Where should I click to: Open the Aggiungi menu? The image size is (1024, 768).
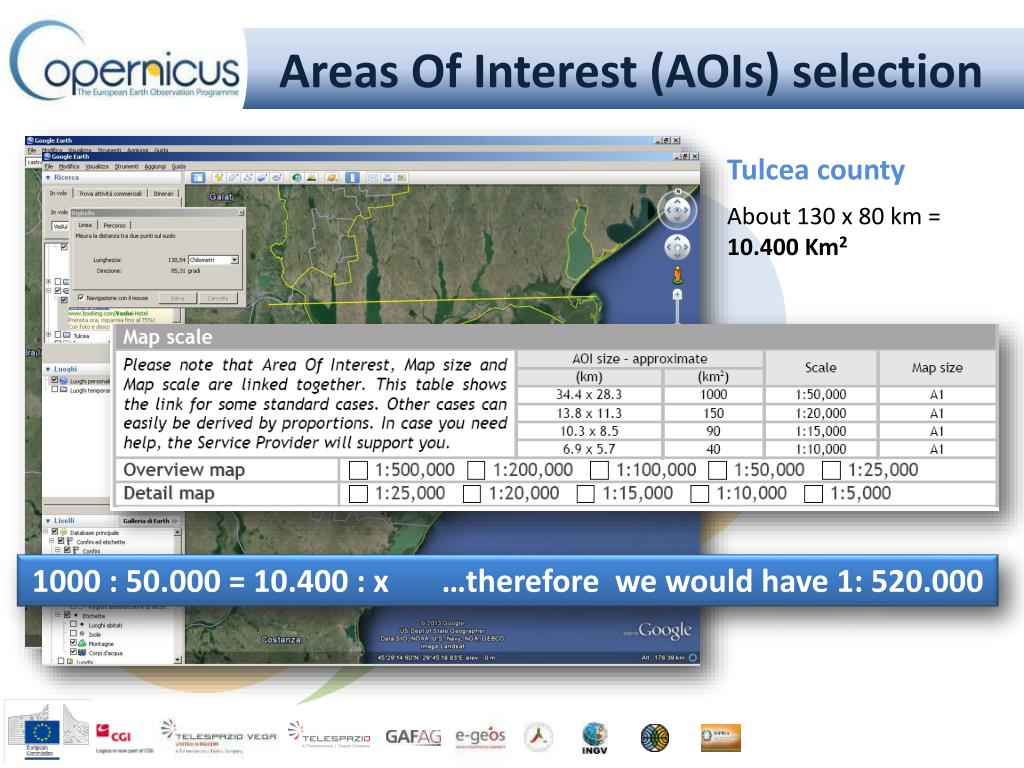tap(155, 167)
